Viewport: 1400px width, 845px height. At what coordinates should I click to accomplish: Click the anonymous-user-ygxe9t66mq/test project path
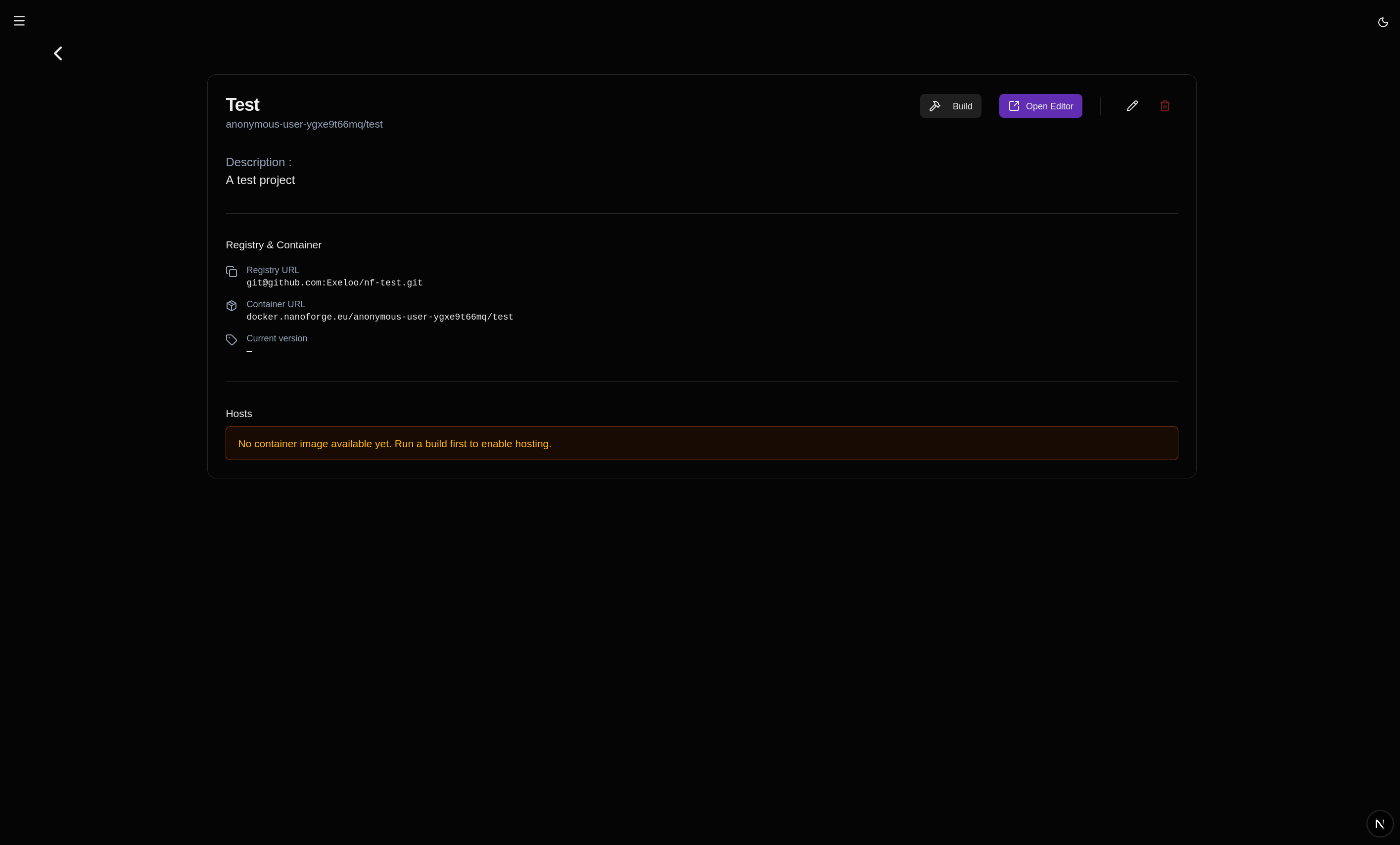(304, 125)
